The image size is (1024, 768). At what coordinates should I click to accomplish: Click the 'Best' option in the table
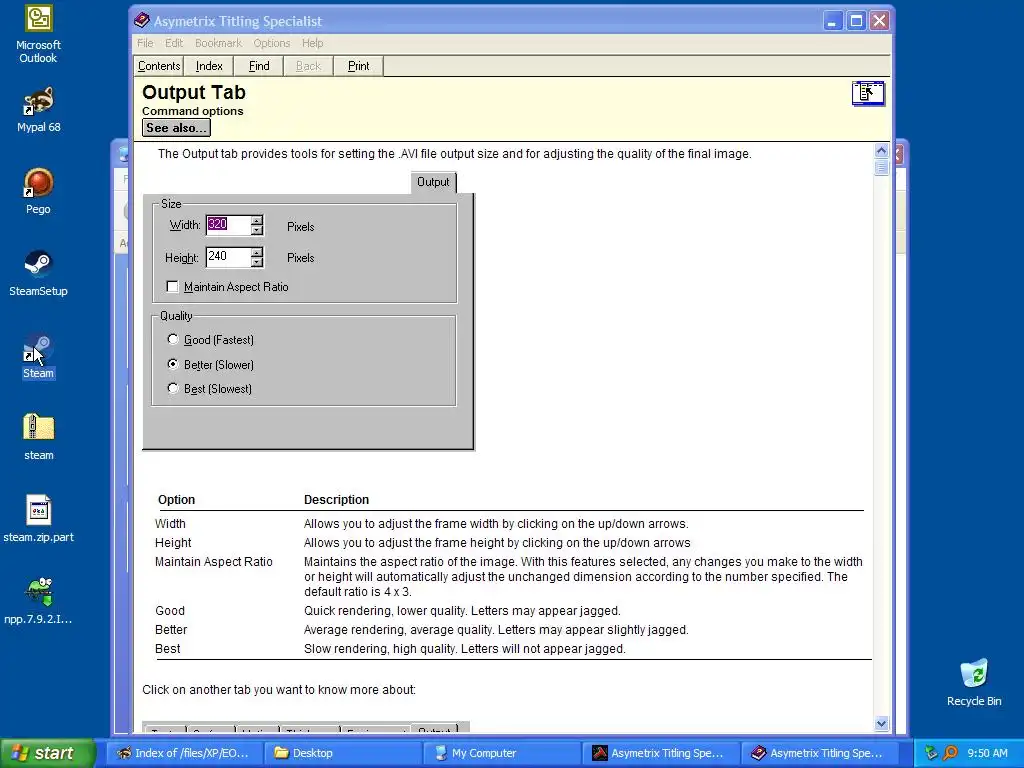pos(168,648)
